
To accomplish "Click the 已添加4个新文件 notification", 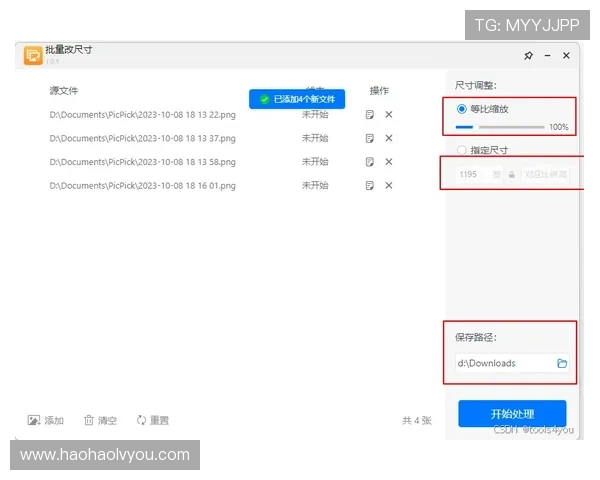I will pos(297,100).
